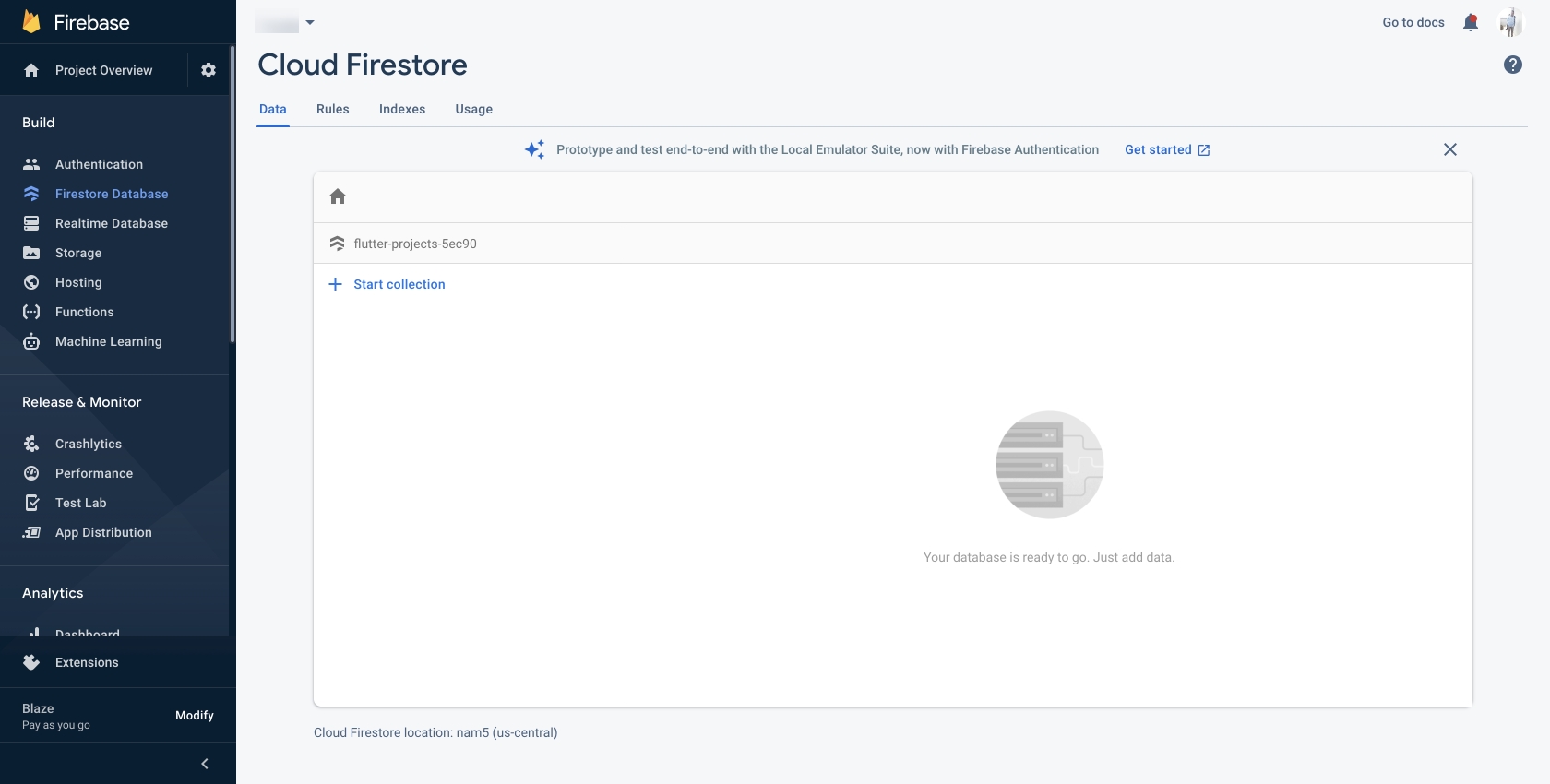
Task: Click the notifications bell icon
Action: tap(1471, 22)
